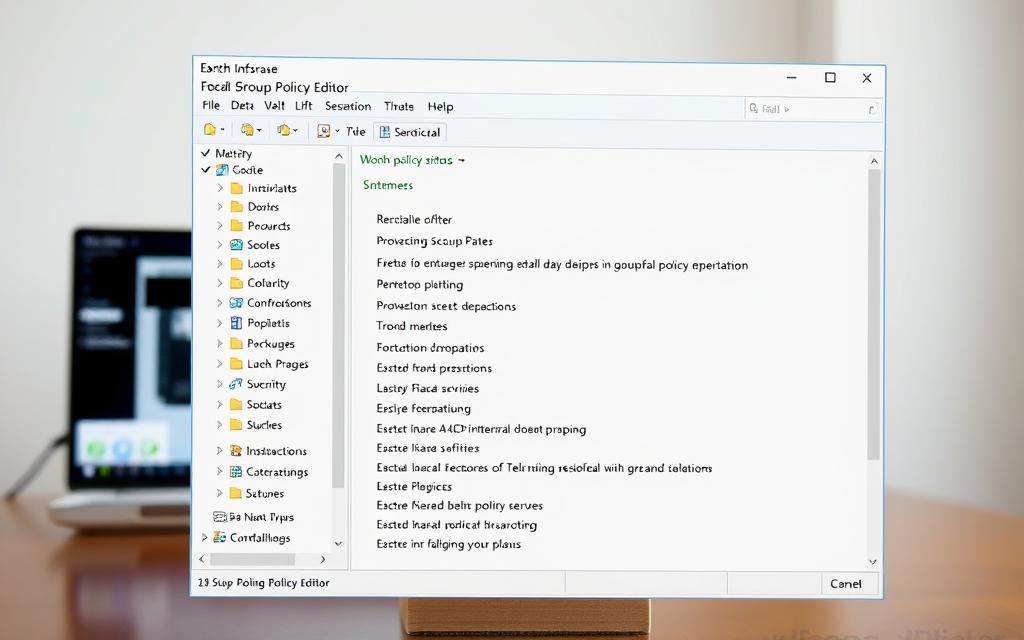1024x640 pixels.
Task: Click the Dortes folder icon
Action: (x=236, y=206)
